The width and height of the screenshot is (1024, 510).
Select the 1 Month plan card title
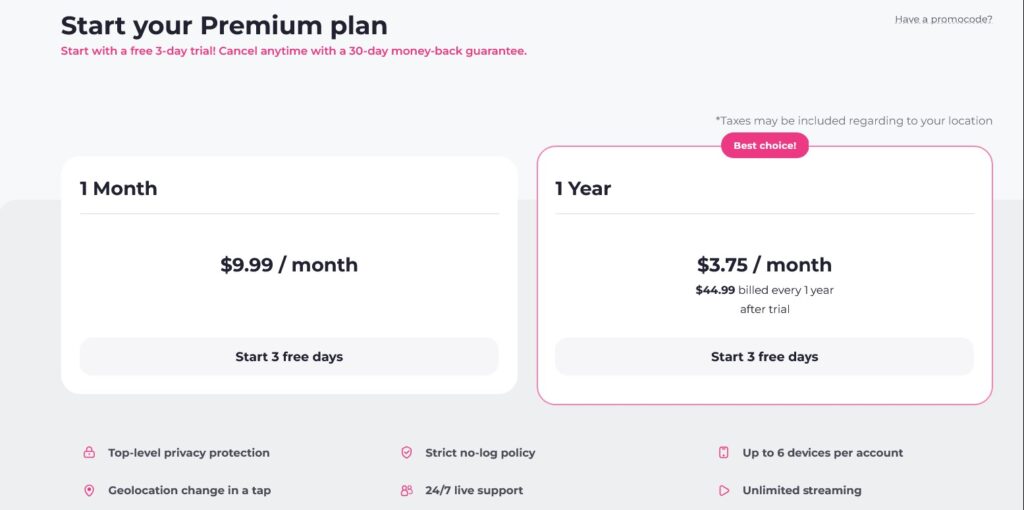(x=119, y=189)
